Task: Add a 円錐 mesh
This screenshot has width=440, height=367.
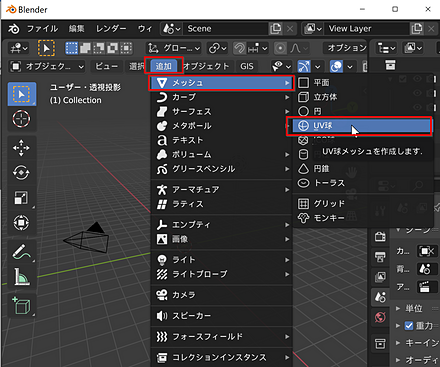Action: point(362,169)
